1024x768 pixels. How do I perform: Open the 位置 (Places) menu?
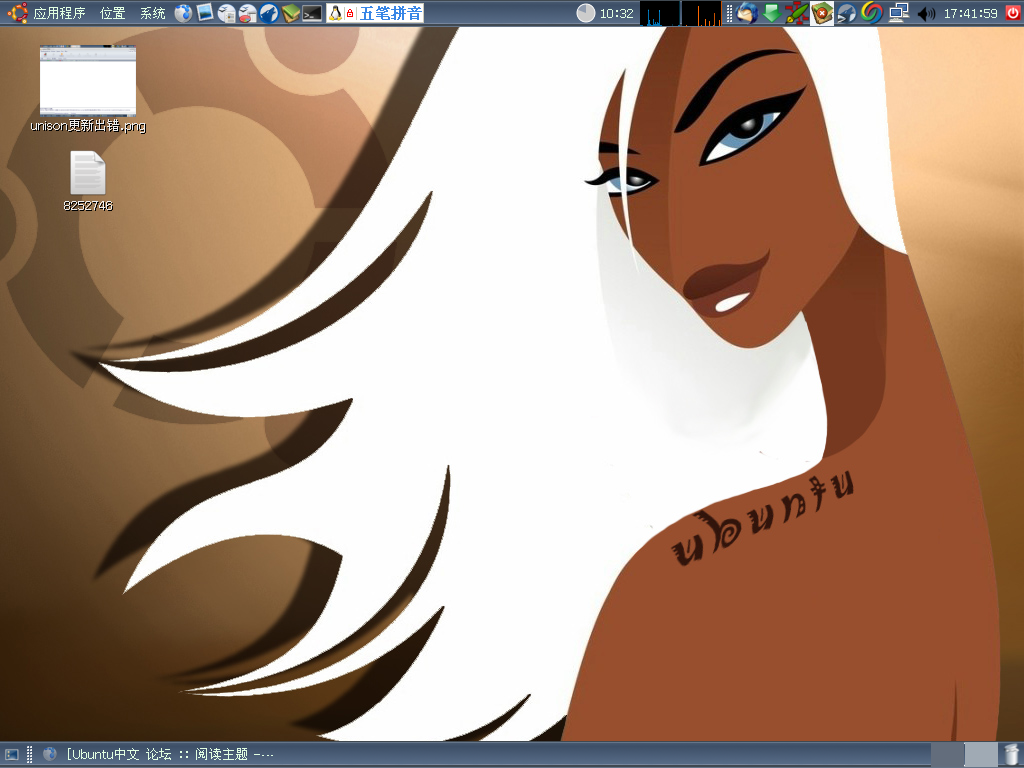coord(112,13)
